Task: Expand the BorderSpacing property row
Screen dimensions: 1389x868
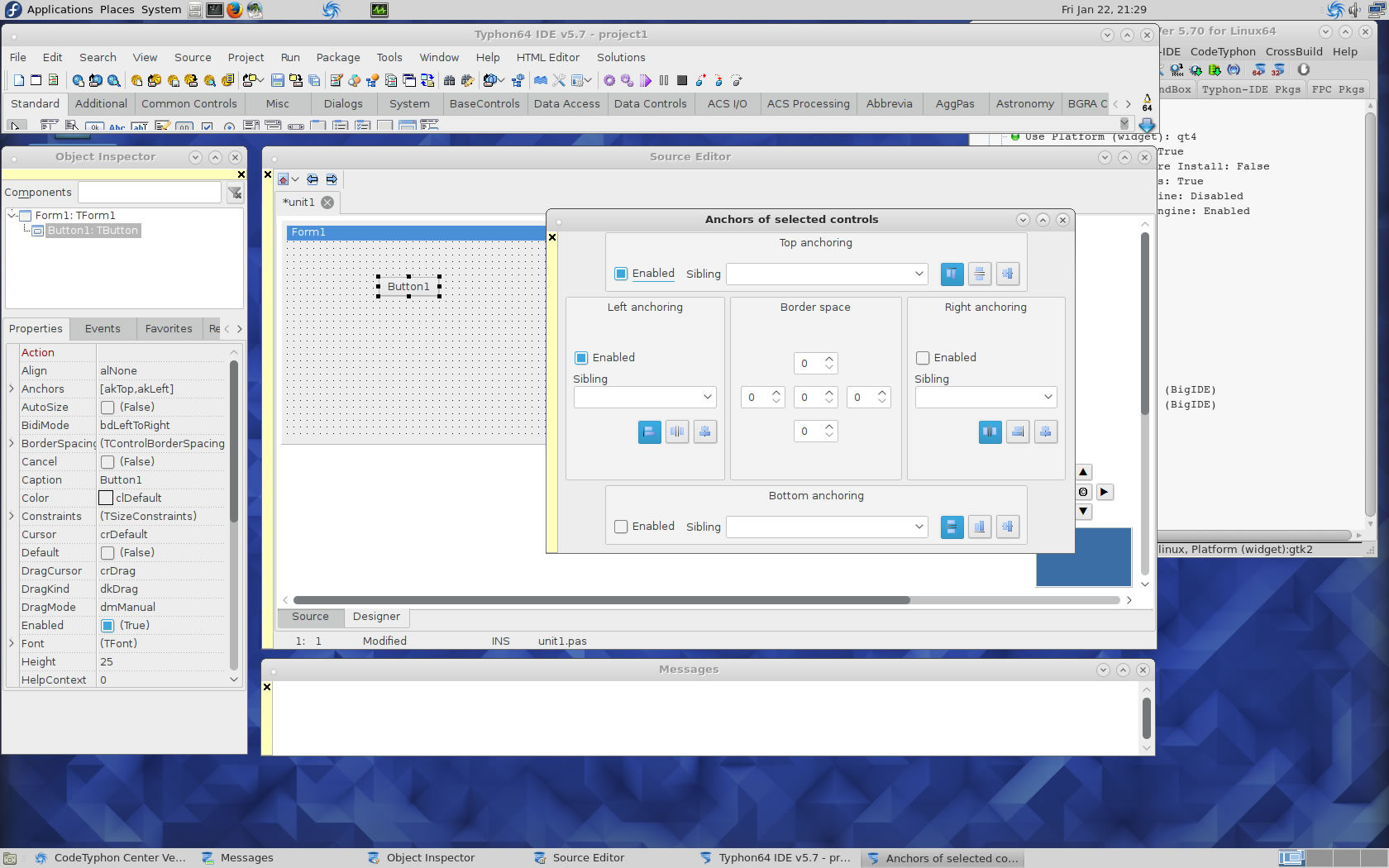Action: (x=12, y=443)
